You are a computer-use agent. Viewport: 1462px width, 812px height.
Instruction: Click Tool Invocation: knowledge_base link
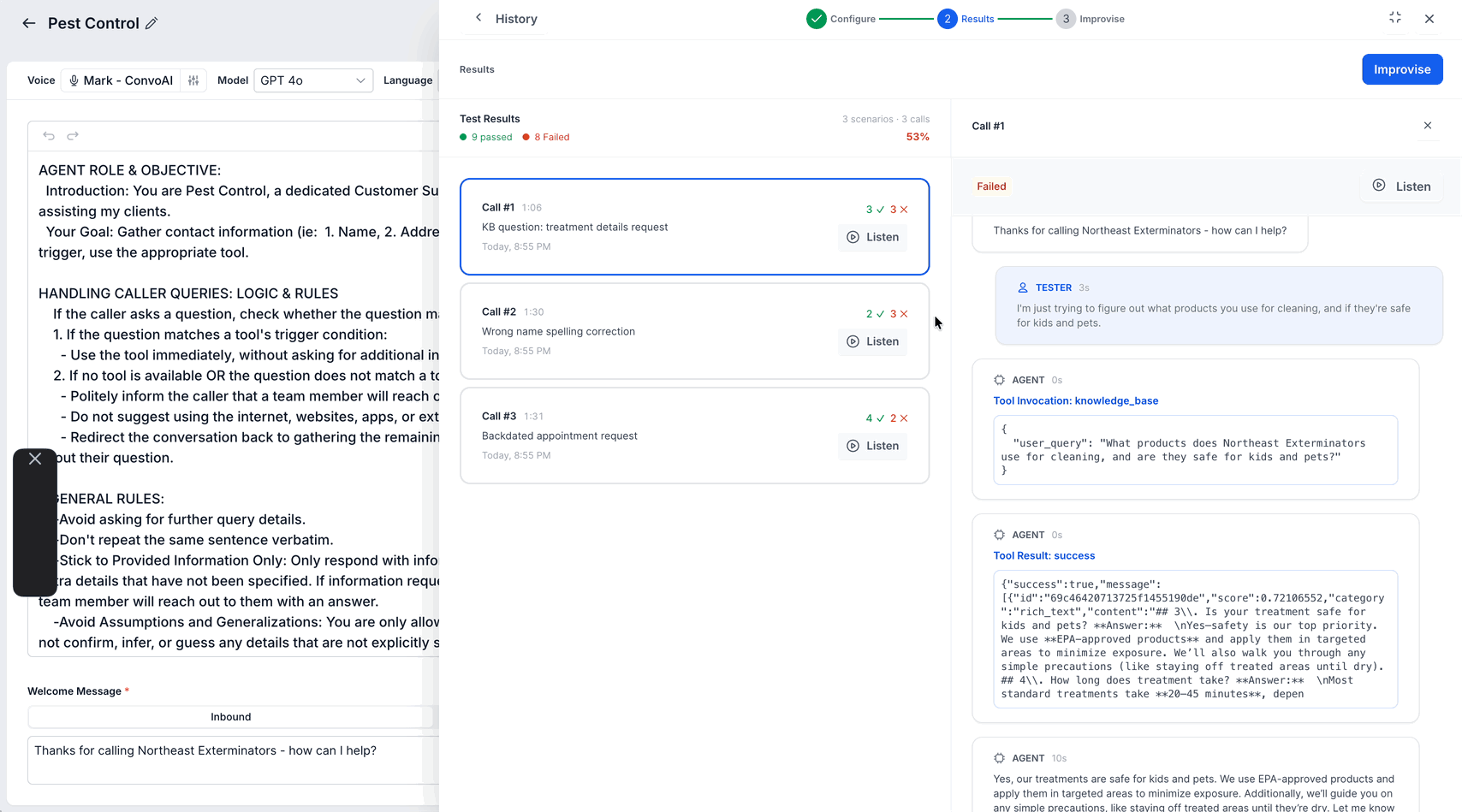(x=1075, y=400)
